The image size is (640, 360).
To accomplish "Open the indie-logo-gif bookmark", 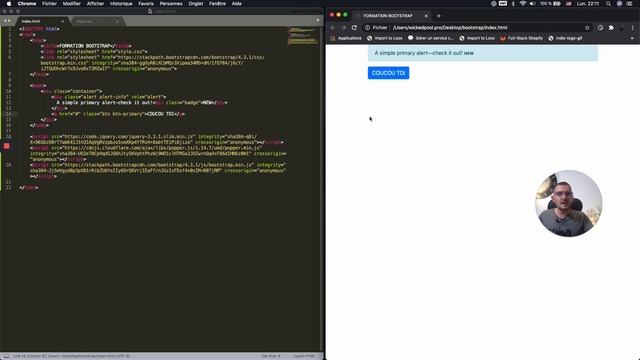I will click(x=565, y=38).
